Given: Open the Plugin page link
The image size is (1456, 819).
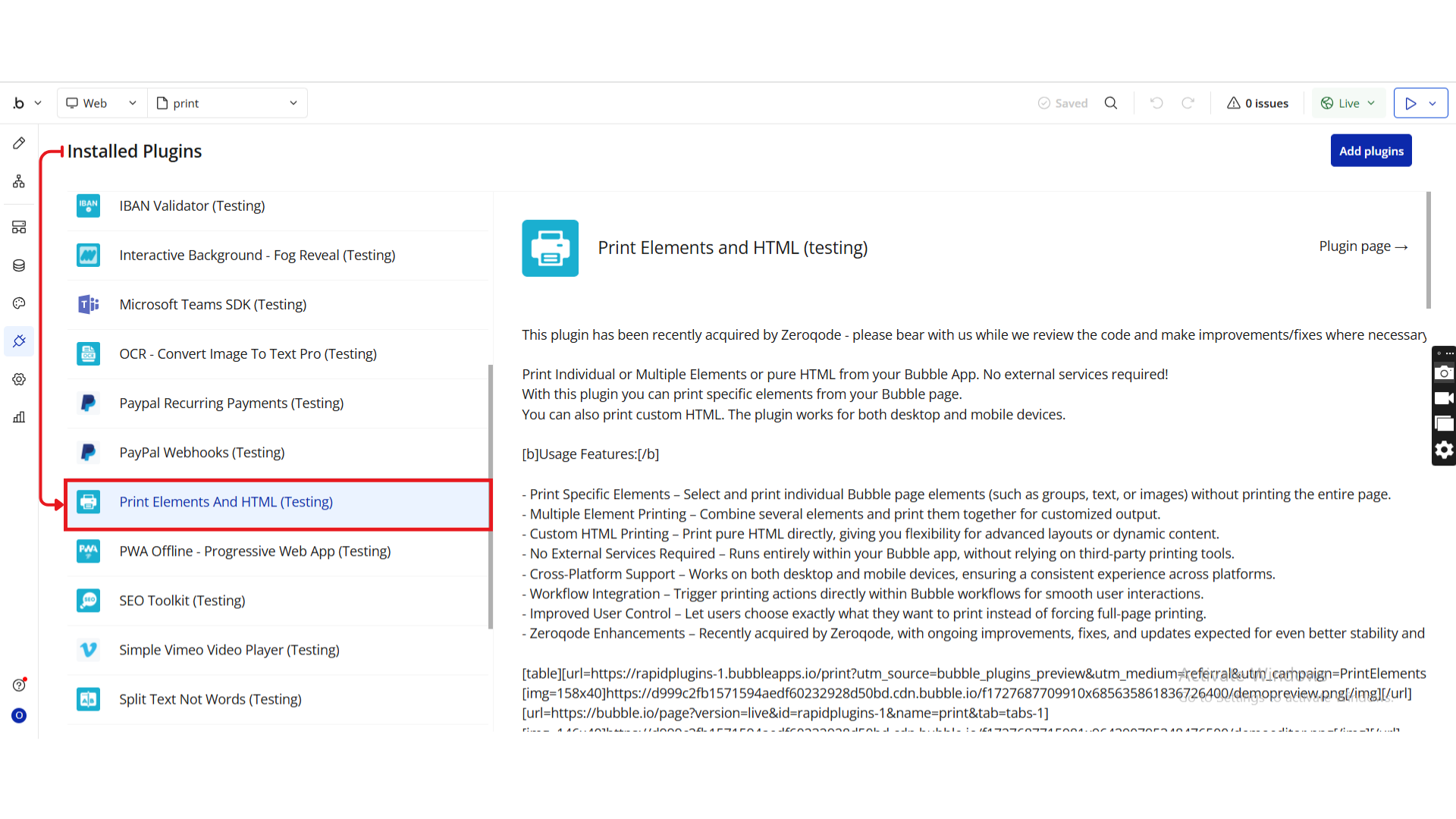Looking at the screenshot, I should click(1363, 246).
